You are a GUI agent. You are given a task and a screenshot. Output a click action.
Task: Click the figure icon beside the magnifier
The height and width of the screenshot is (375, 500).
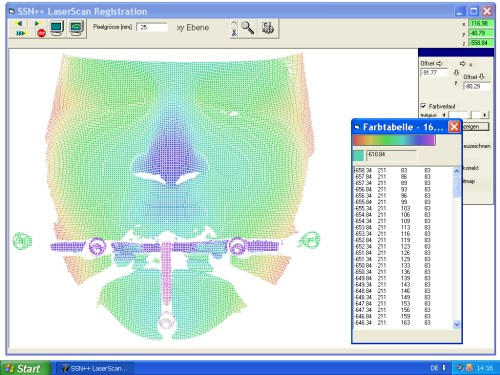coord(234,29)
